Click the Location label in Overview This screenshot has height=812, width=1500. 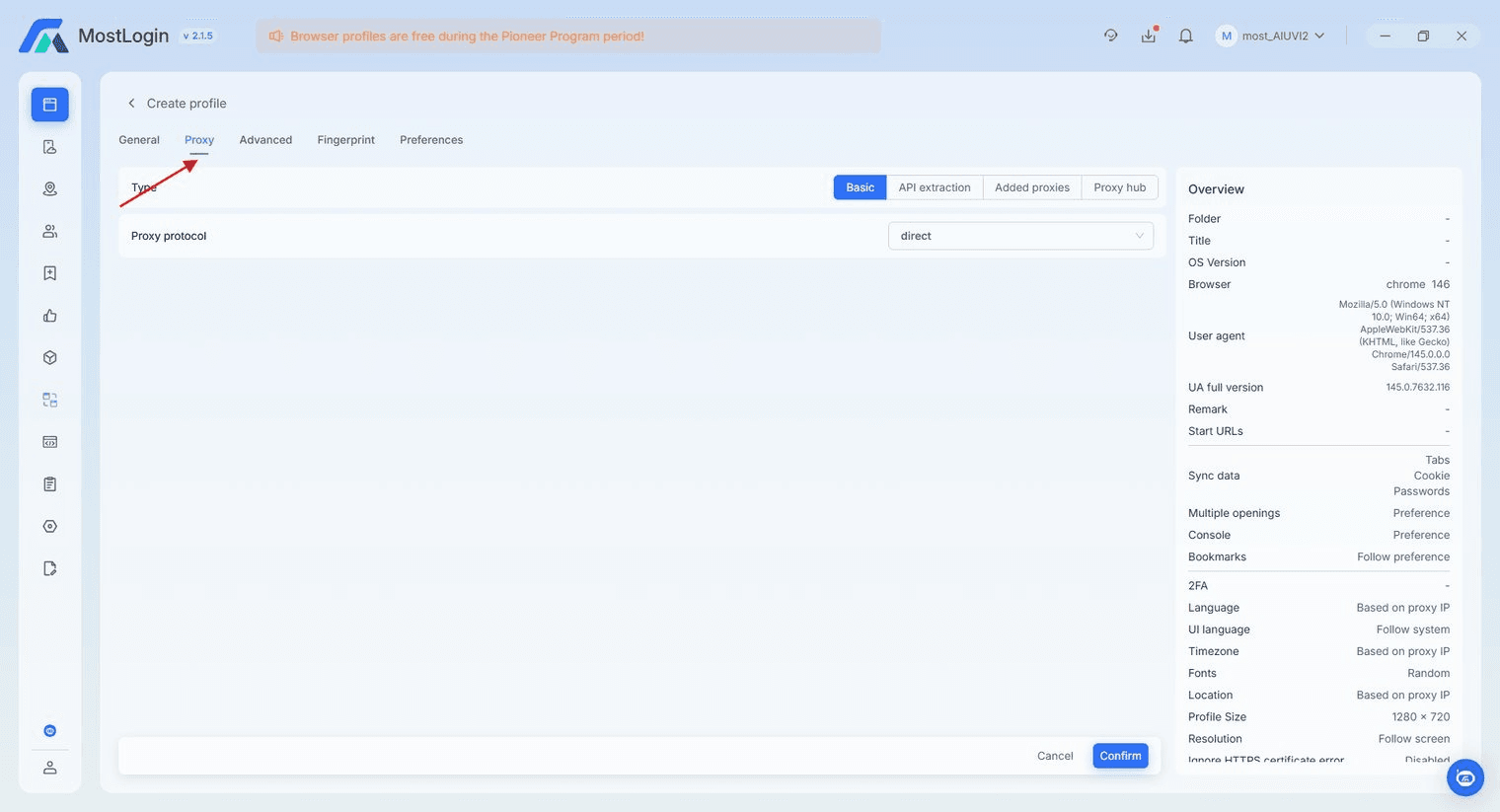[x=1210, y=696]
